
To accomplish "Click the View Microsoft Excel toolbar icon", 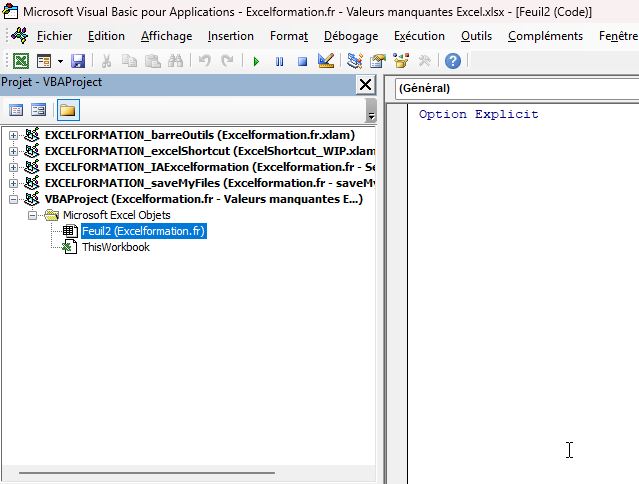I will click(21, 62).
